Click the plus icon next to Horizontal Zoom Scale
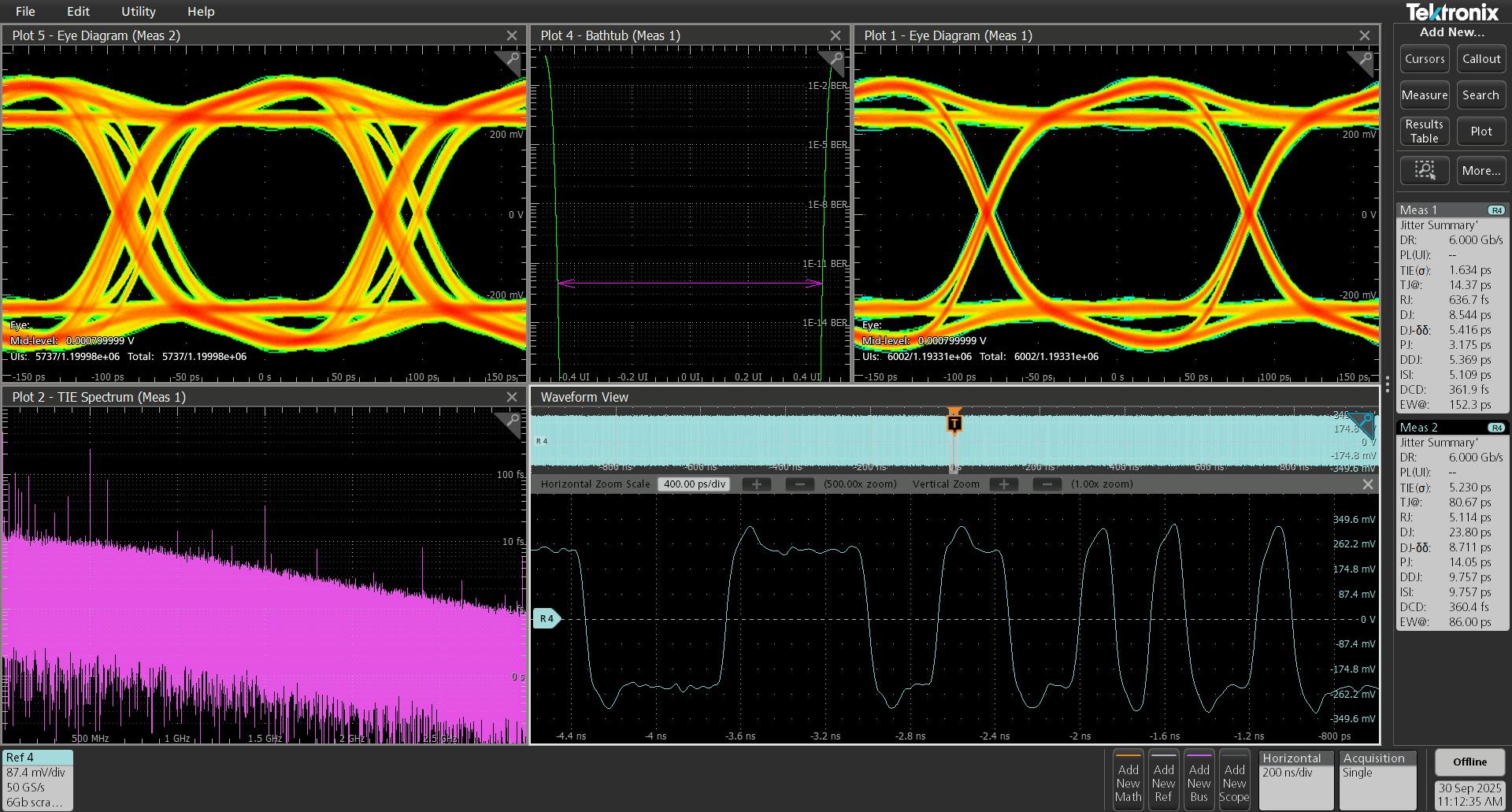Image resolution: width=1512 pixels, height=812 pixels. point(756,484)
